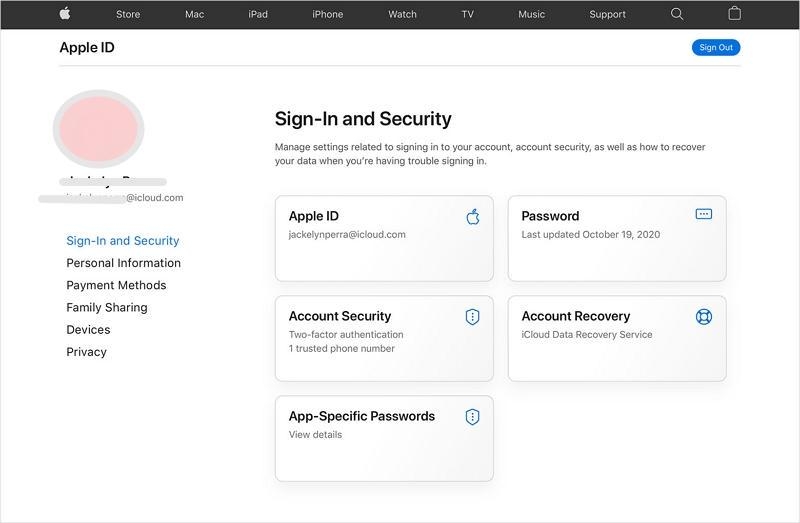The image size is (800, 523).
Task: Open the Store menu item
Action: (x=128, y=15)
